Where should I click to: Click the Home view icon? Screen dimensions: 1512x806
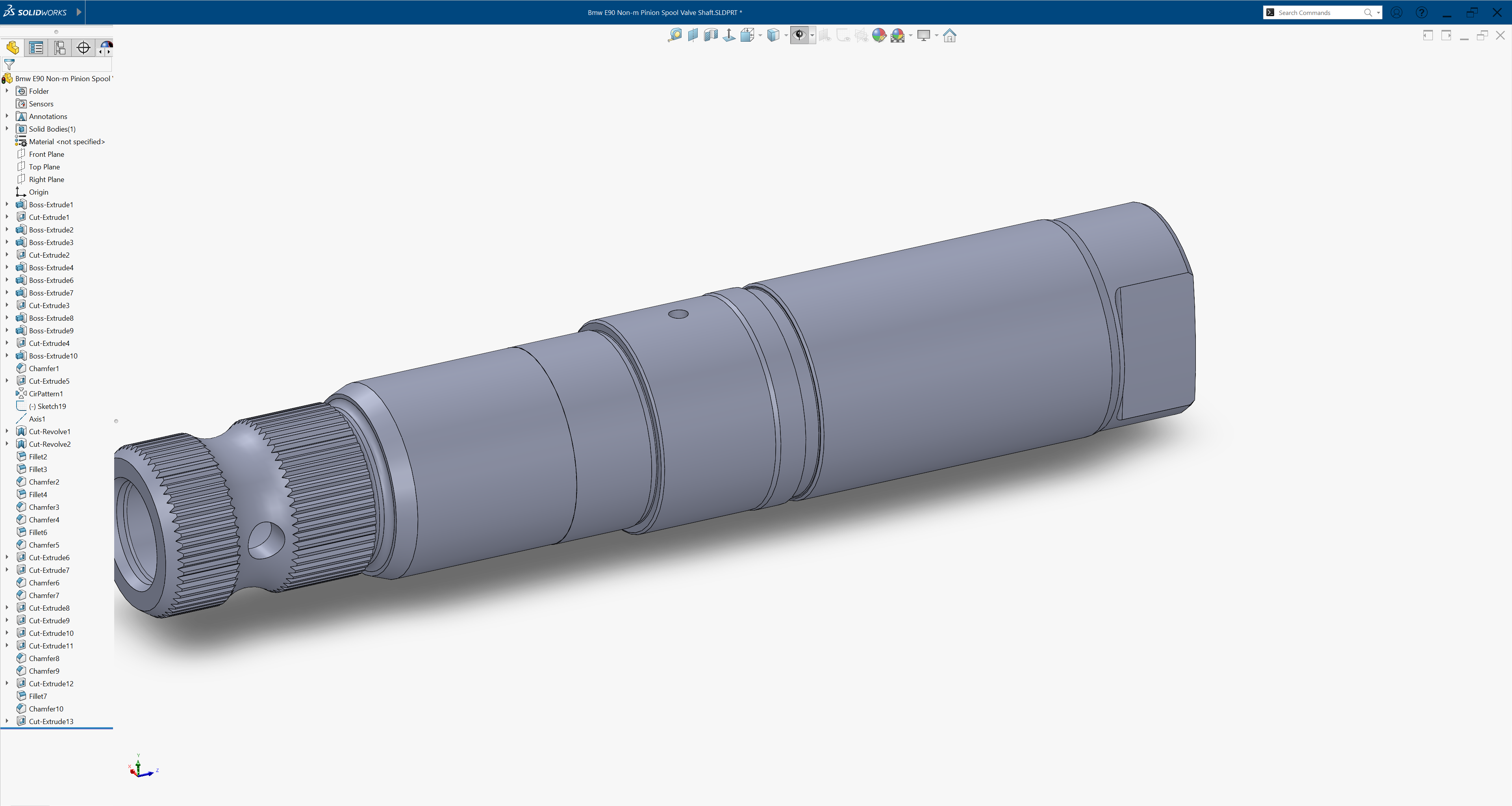[x=950, y=35]
